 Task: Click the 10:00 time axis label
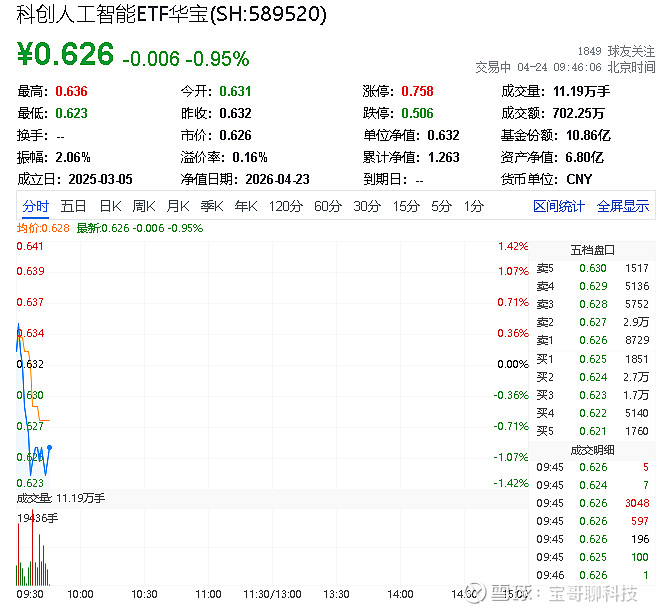(x=80, y=595)
